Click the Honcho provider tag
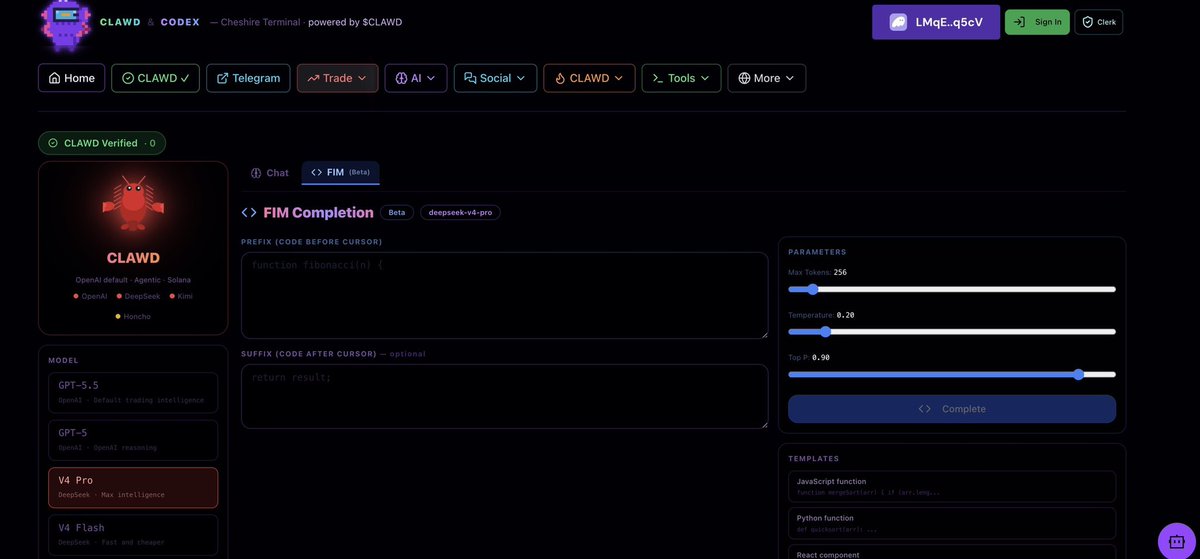The width and height of the screenshot is (1200, 559). pos(133,316)
